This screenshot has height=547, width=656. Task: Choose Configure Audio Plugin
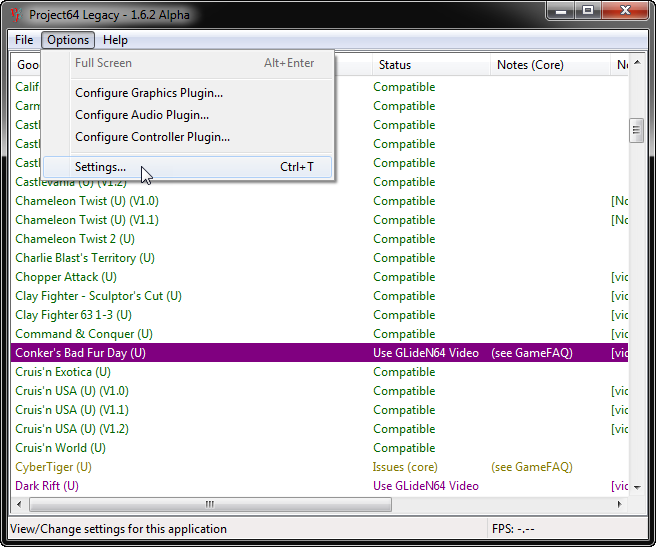point(188,115)
